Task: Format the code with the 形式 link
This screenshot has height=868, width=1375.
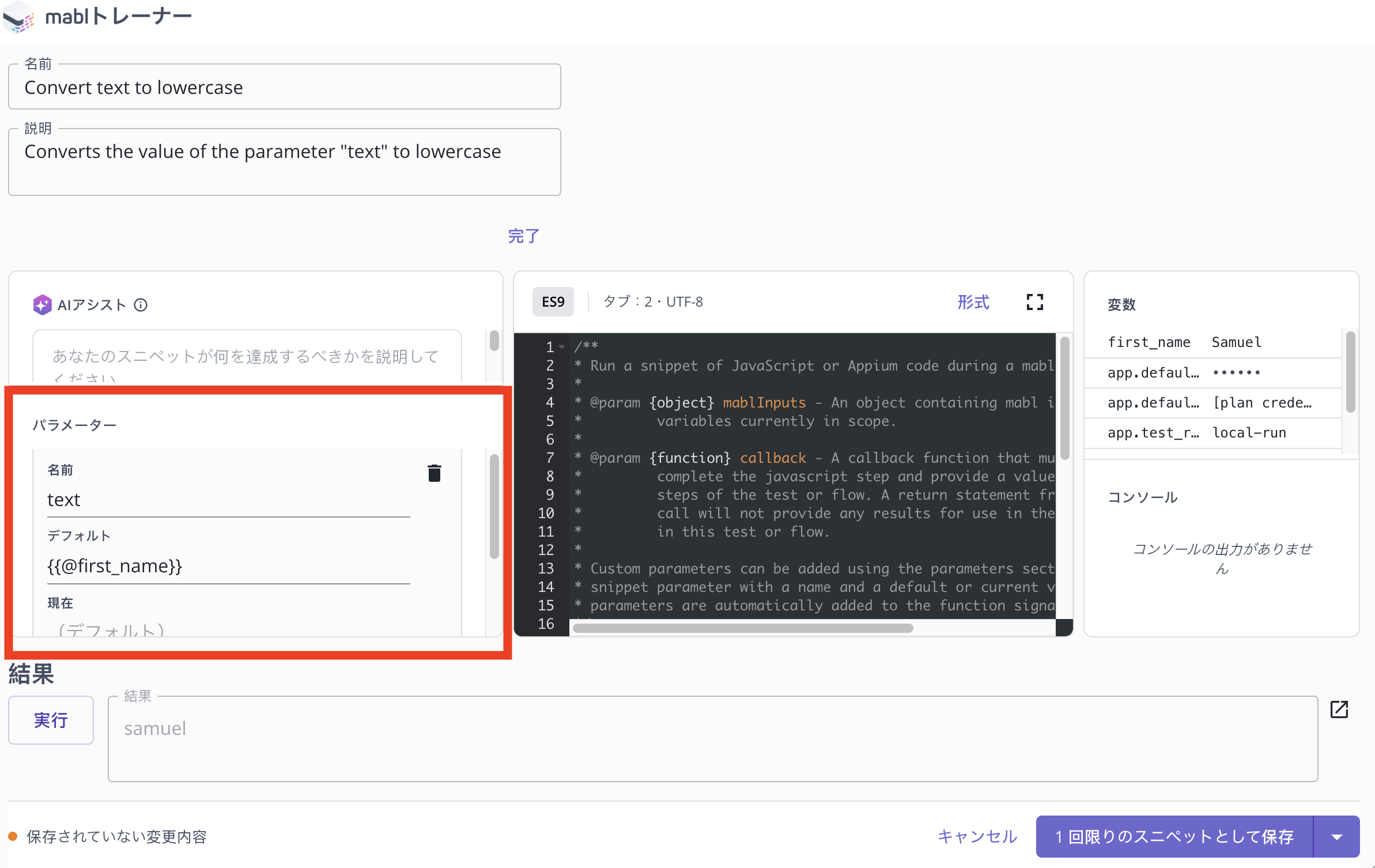Action: (973, 302)
